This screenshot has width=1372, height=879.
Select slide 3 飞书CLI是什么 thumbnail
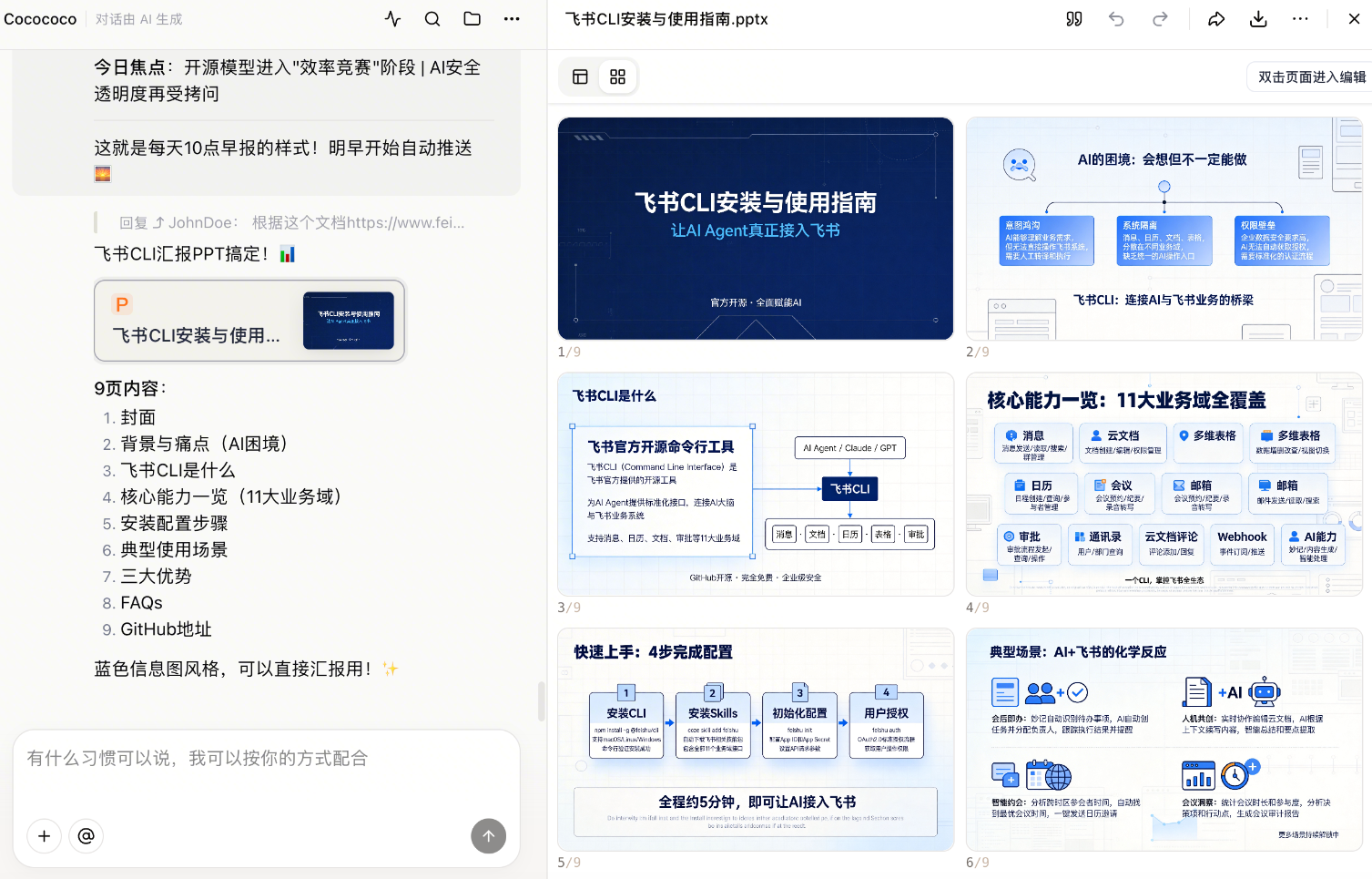(756, 485)
